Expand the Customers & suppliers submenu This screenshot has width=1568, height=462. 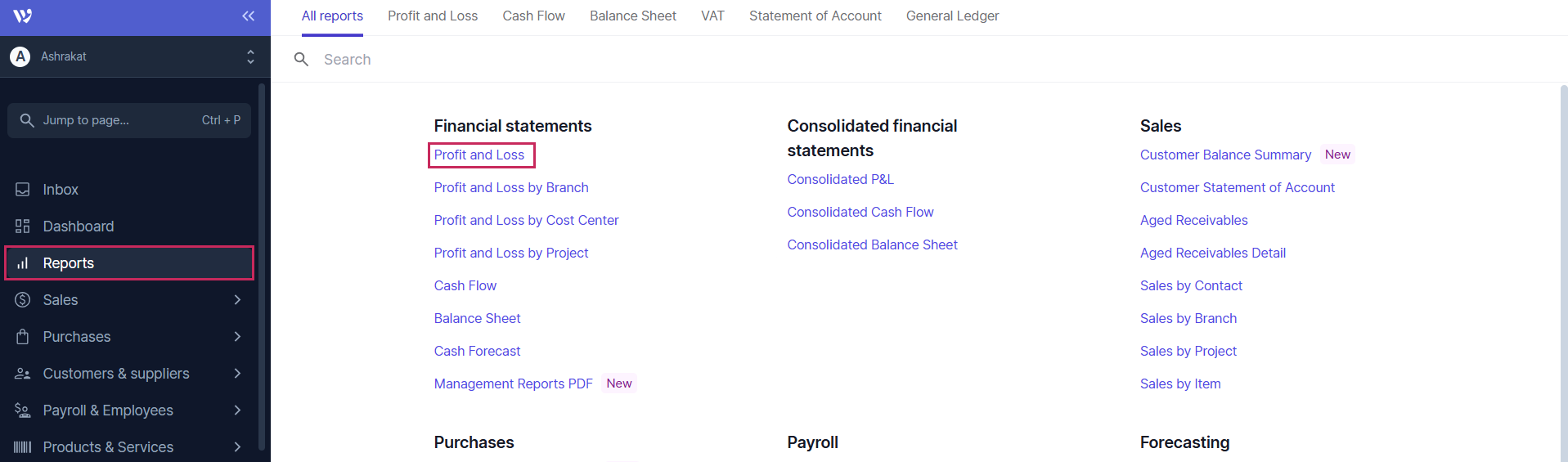coord(237,374)
